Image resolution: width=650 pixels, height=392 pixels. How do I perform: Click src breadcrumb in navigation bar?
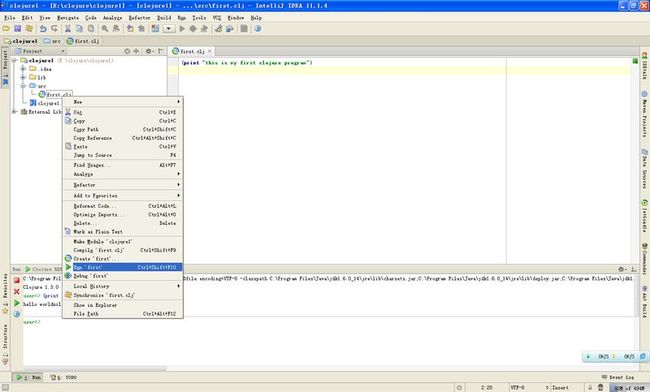[x=53, y=41]
